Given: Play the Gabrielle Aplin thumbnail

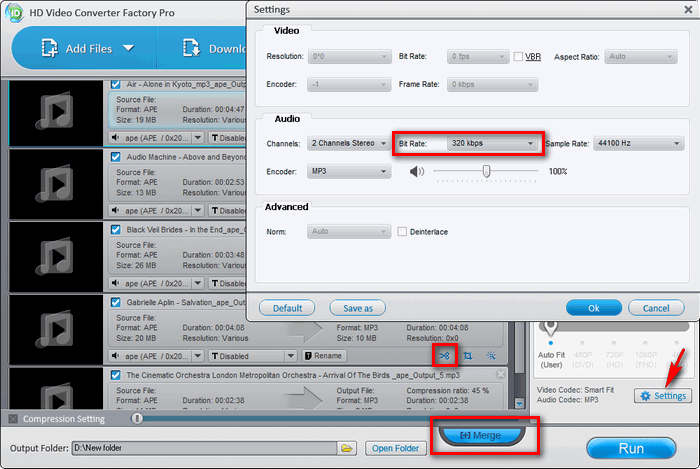Looking at the screenshot, I should click(x=56, y=329).
